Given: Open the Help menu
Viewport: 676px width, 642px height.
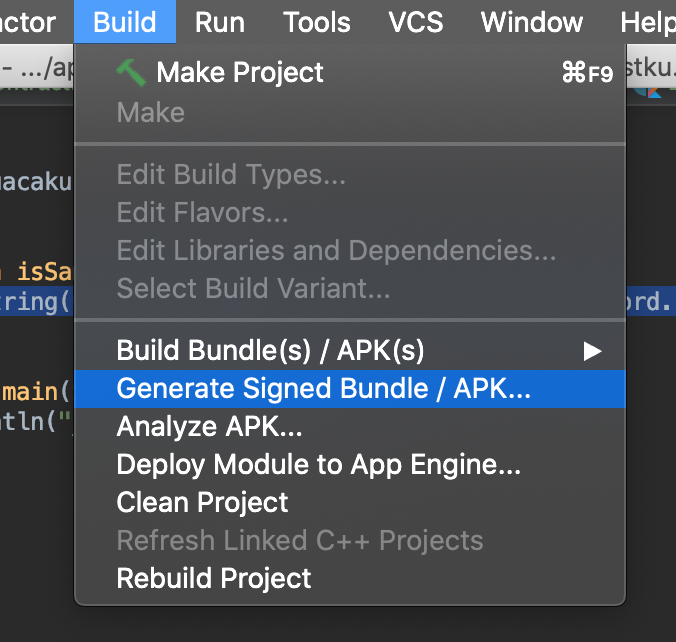Looking at the screenshot, I should (x=648, y=21).
